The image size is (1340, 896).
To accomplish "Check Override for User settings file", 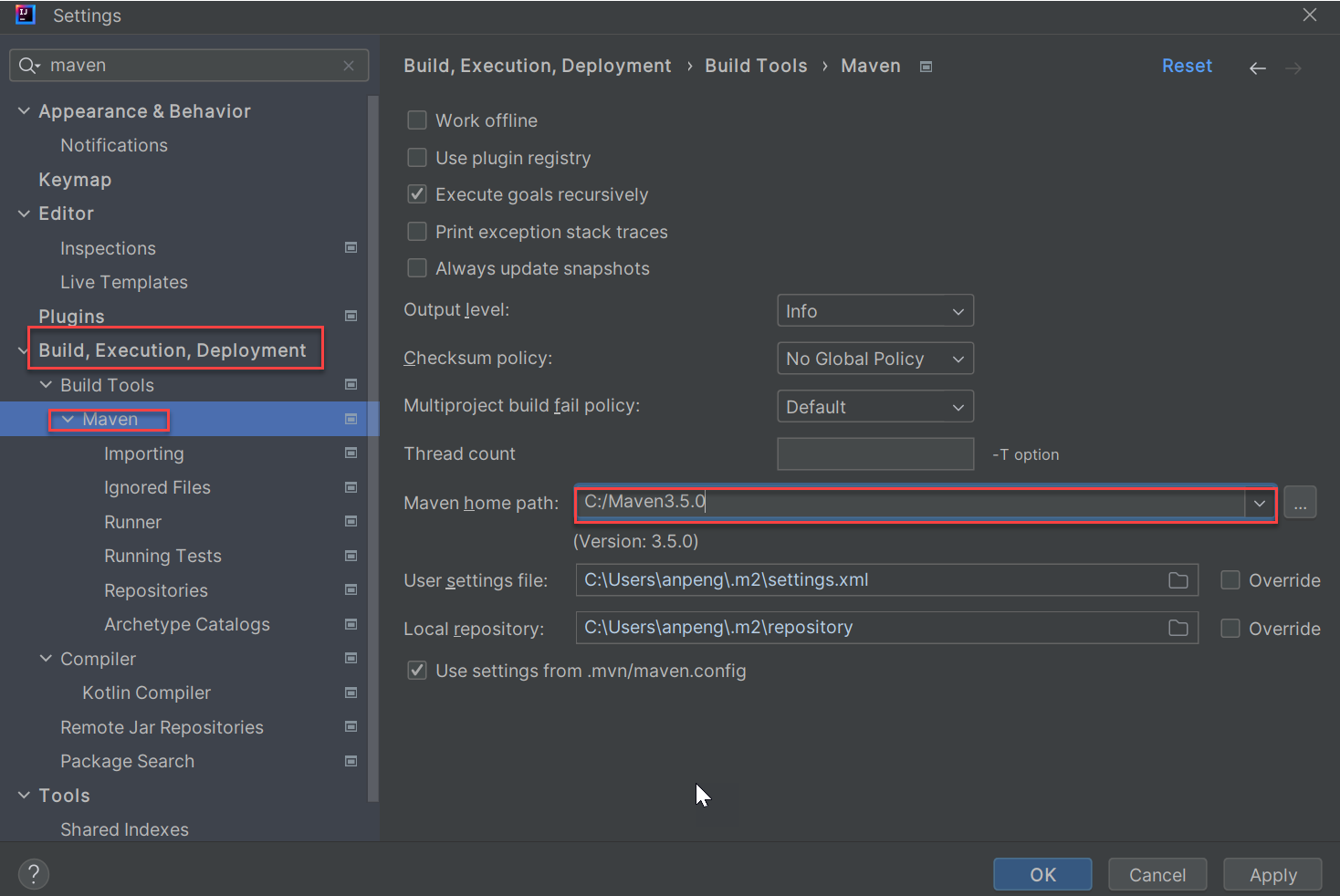I will (x=1230, y=580).
